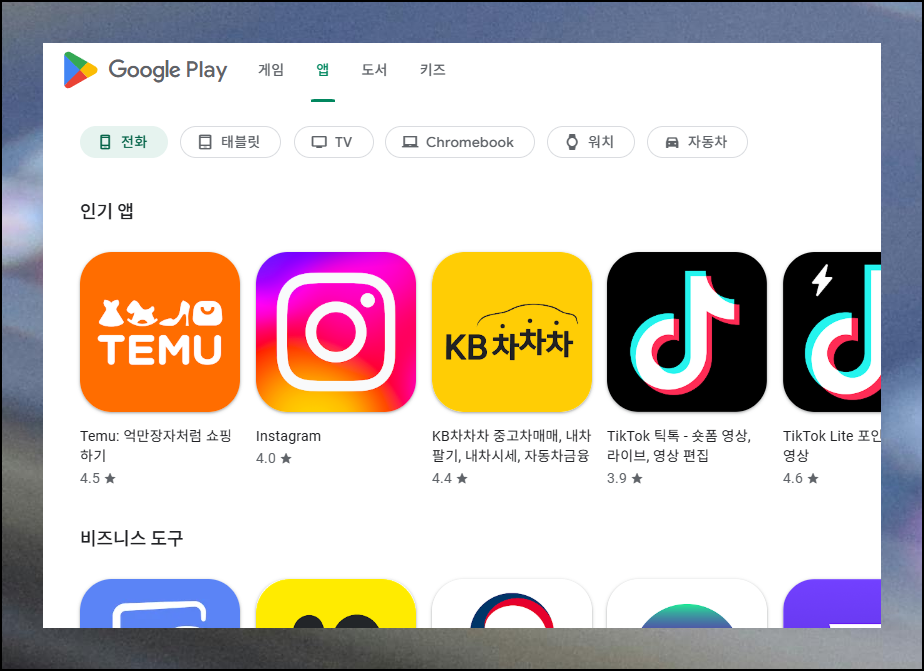Open 'TikTok 틱톡 - 숏폼 영상' title
This screenshot has width=924, height=671.
[x=679, y=445]
